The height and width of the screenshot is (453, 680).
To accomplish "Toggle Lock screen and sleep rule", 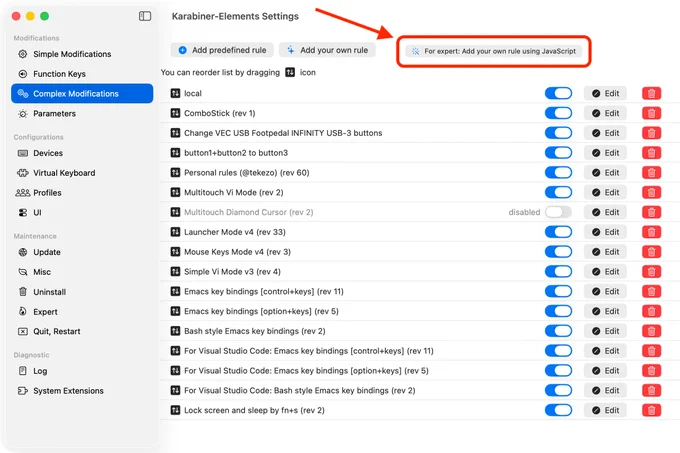I will pyautogui.click(x=558, y=410).
